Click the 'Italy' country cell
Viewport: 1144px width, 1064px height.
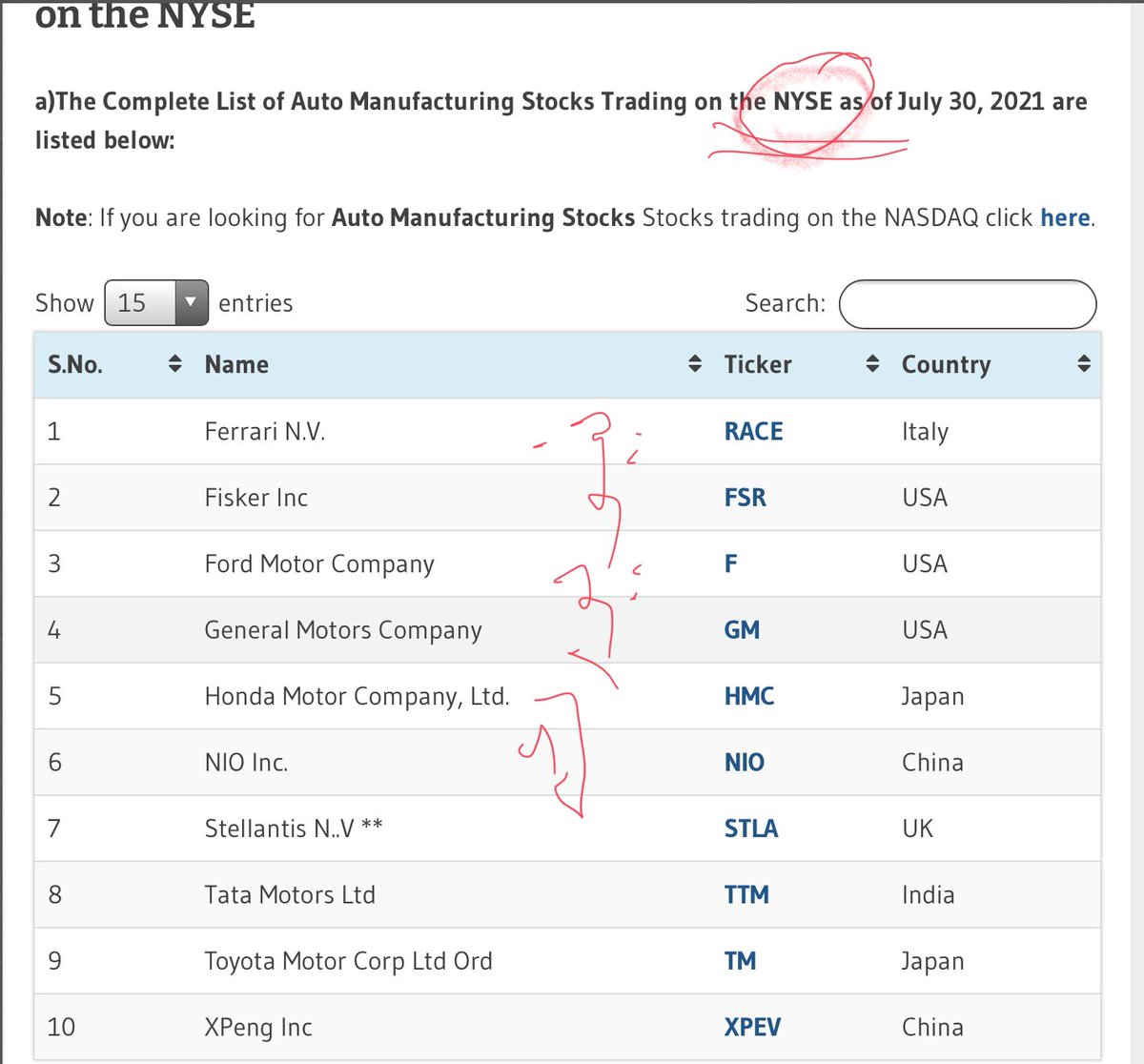925,433
